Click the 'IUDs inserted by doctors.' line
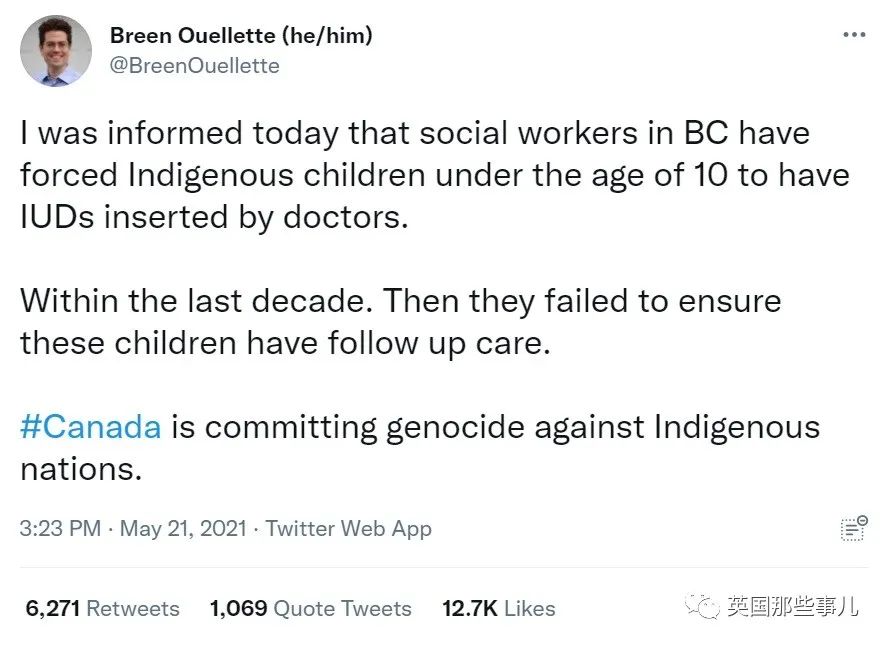The width and height of the screenshot is (887, 645). click(214, 217)
